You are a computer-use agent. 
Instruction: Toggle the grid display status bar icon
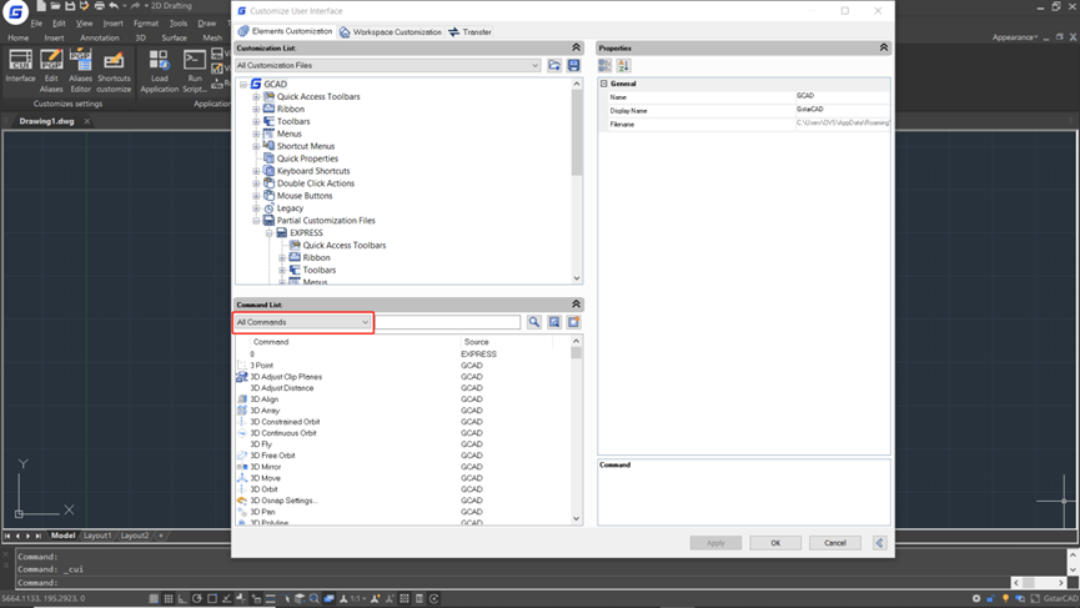(x=168, y=599)
